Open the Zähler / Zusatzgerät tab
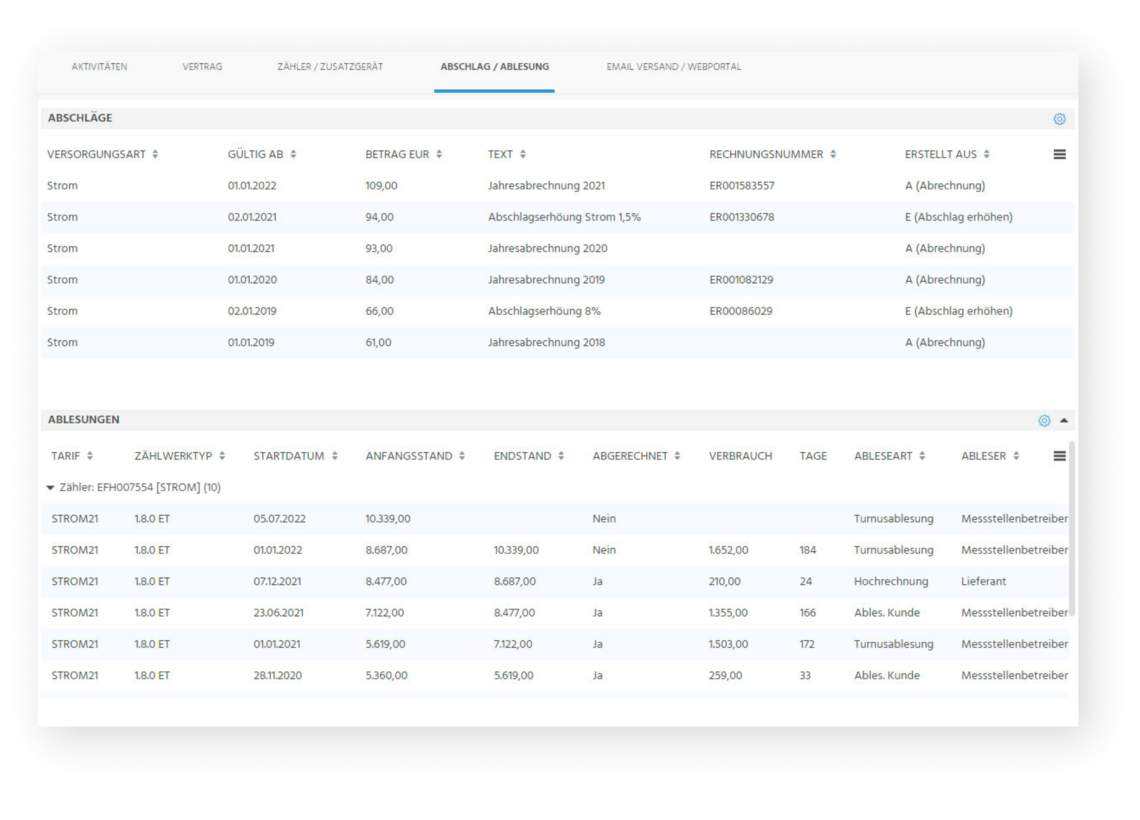1140x820 pixels. tap(330, 67)
